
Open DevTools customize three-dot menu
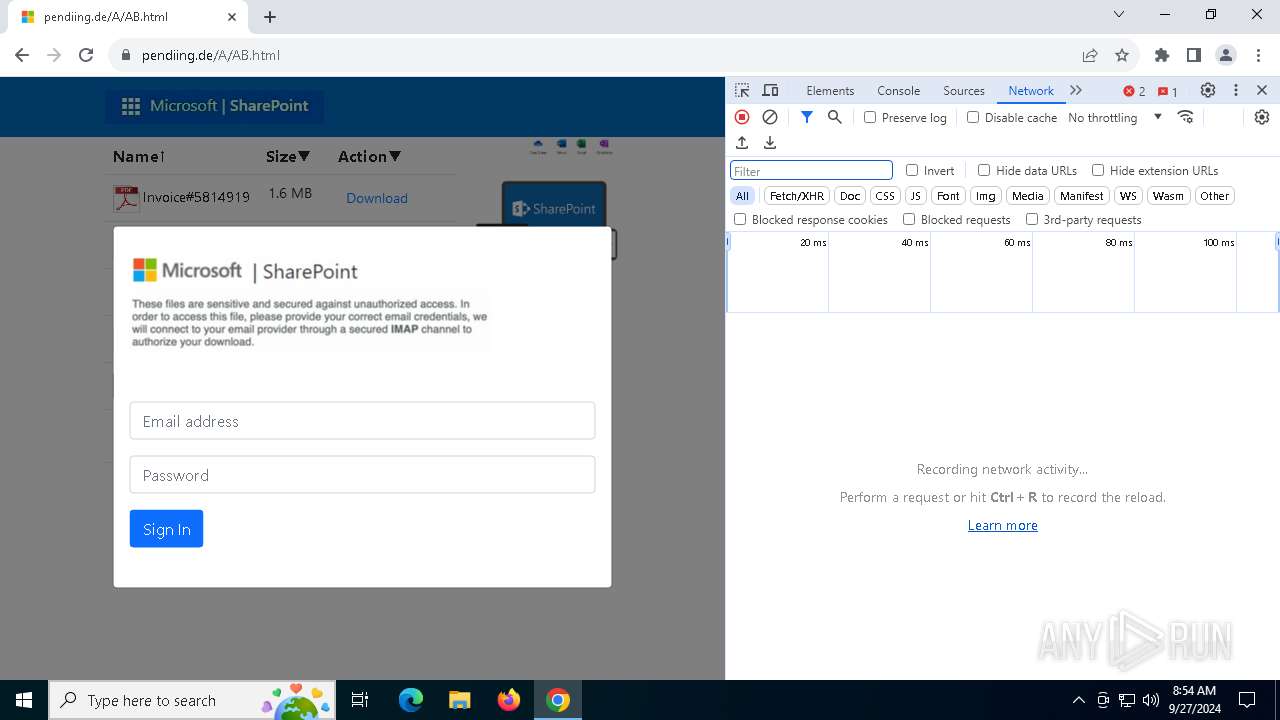[x=1236, y=90]
